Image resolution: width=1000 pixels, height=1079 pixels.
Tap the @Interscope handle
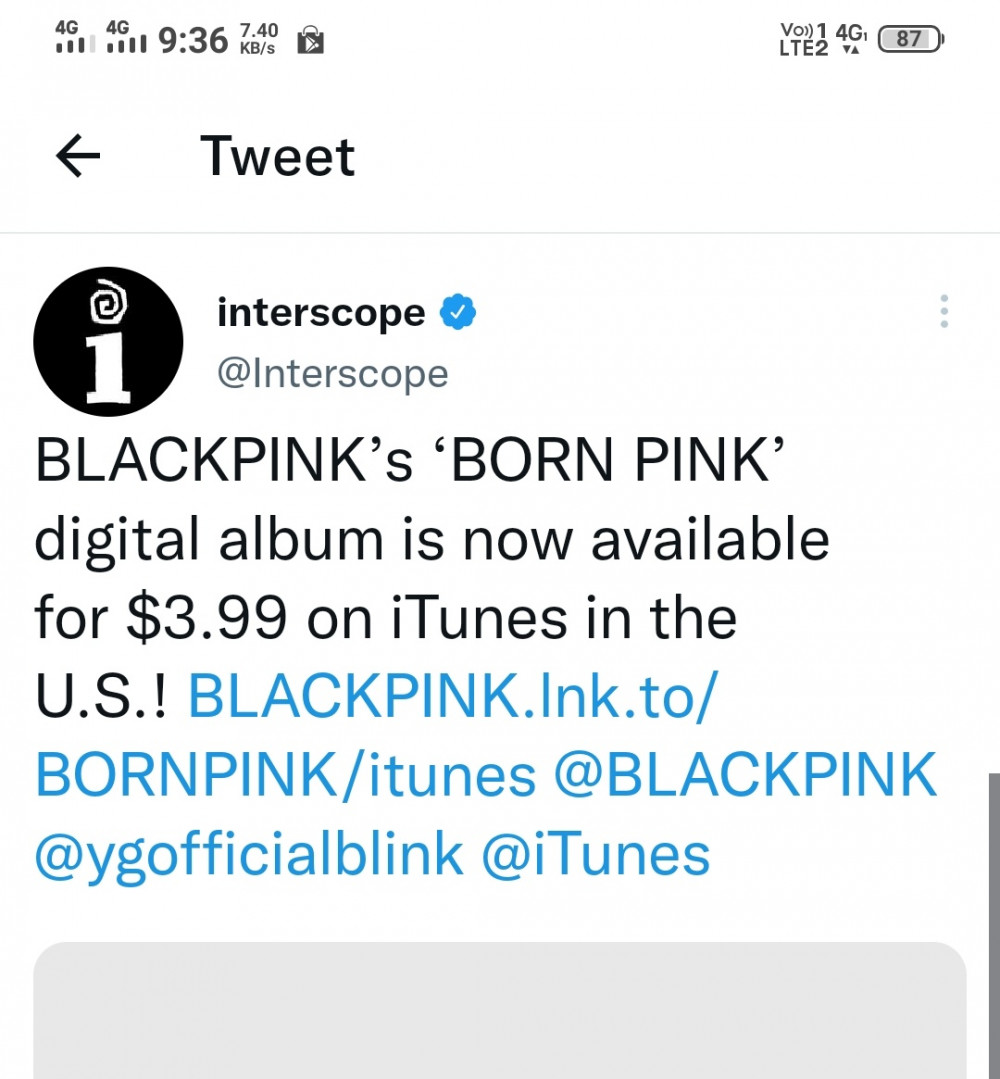click(332, 374)
